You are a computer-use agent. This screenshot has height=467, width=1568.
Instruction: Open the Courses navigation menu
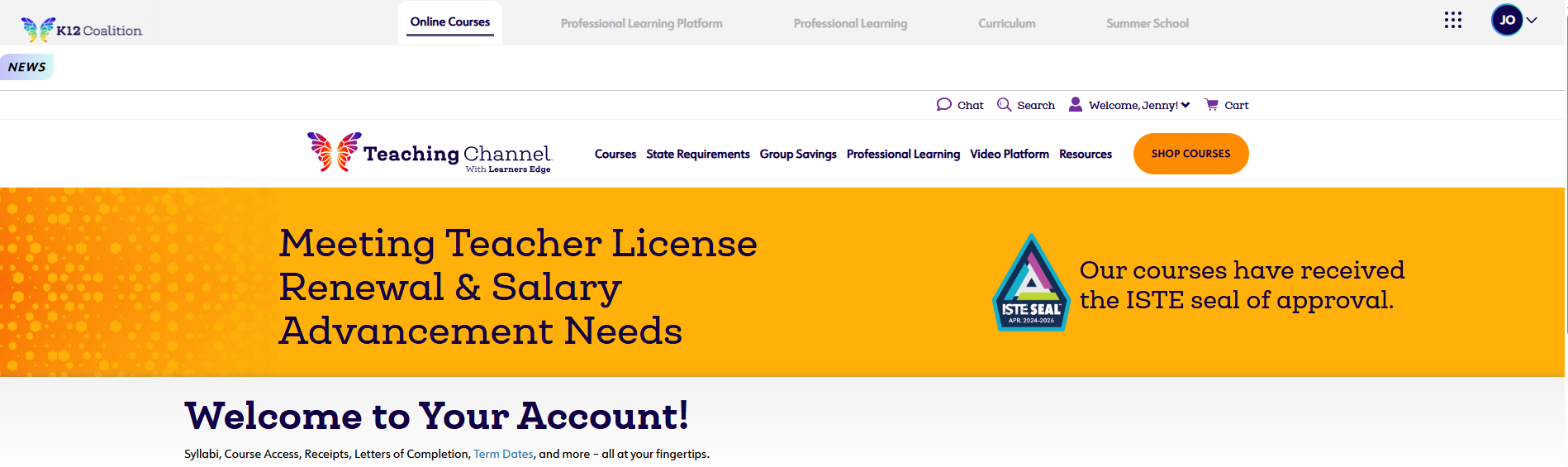pyautogui.click(x=615, y=154)
